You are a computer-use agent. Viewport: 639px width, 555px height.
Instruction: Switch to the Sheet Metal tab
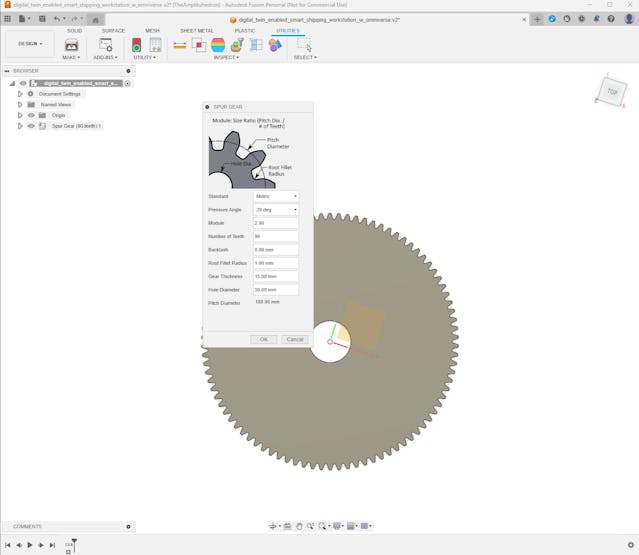197,31
